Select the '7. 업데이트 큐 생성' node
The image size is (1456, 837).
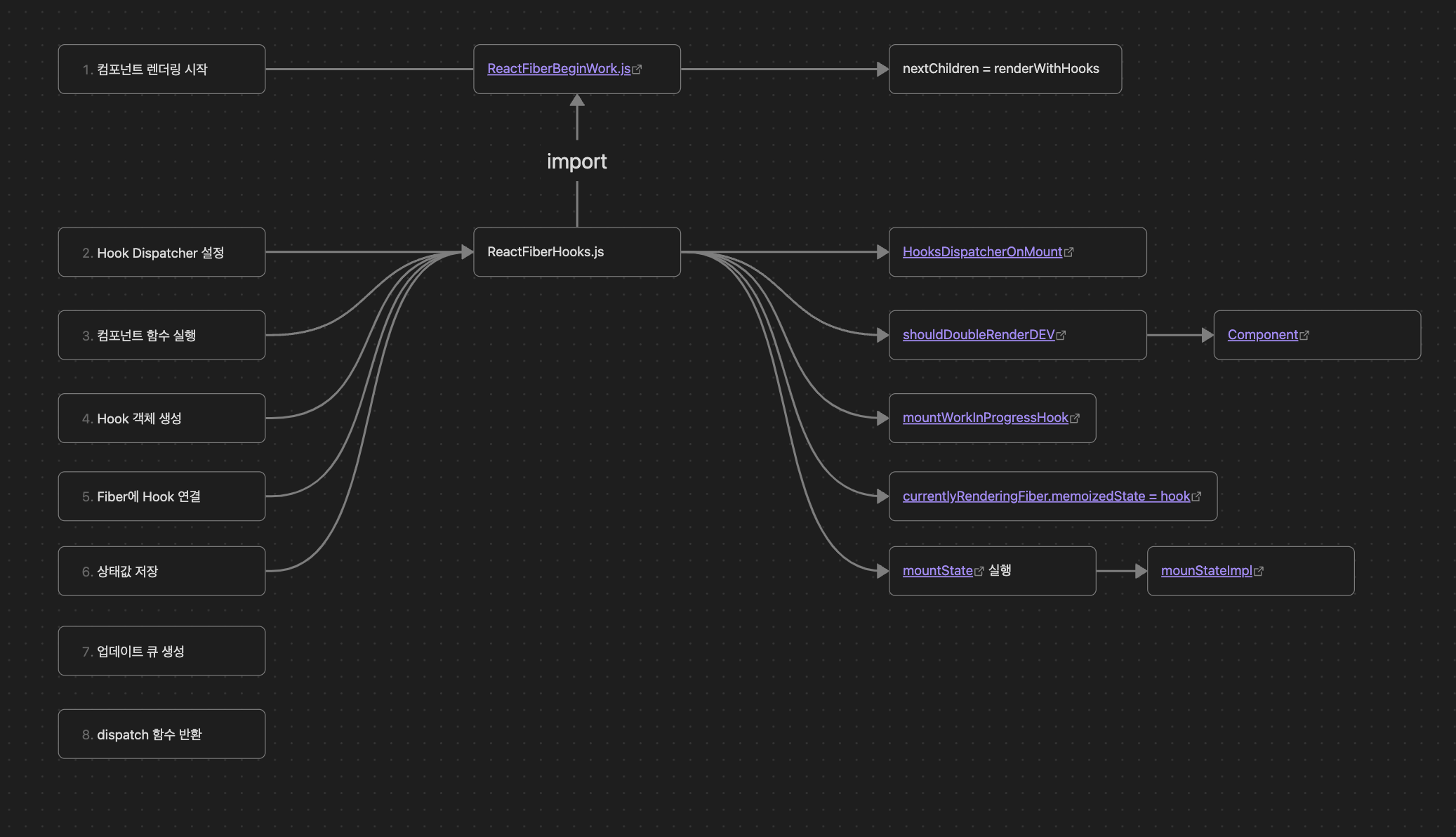pyautogui.click(x=161, y=651)
